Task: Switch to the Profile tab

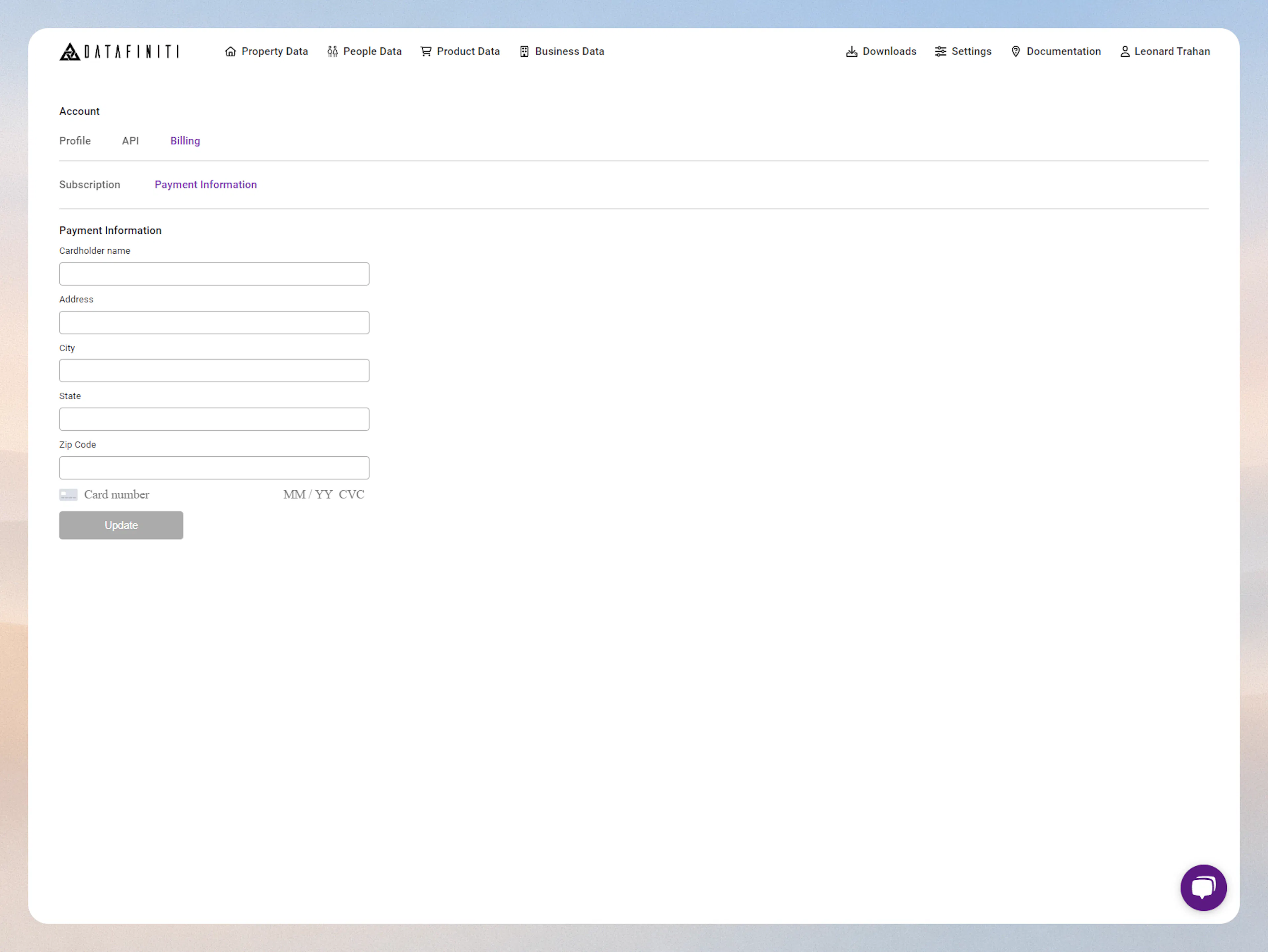Action: point(75,140)
